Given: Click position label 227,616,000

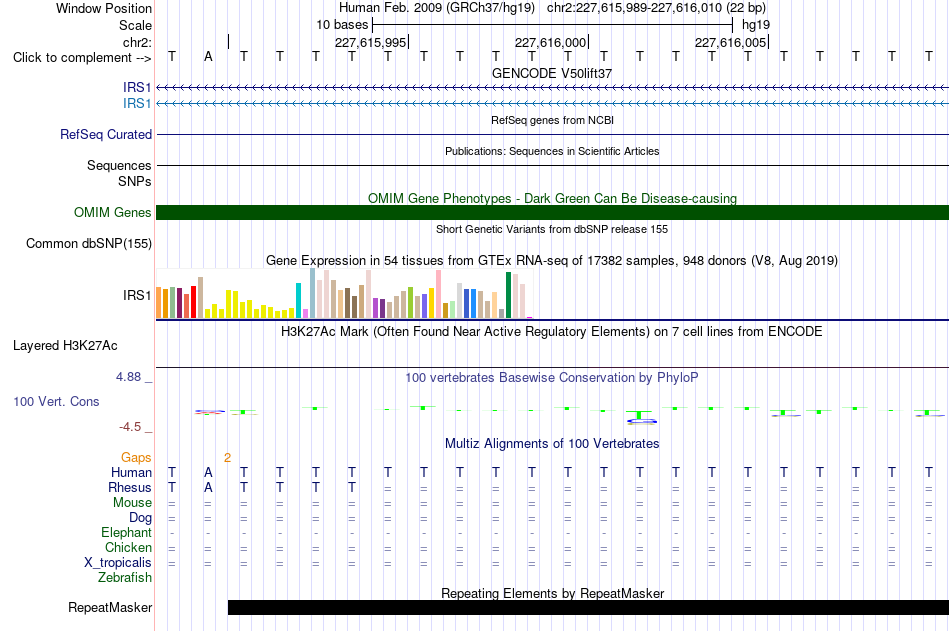Looking at the screenshot, I should (550, 42).
